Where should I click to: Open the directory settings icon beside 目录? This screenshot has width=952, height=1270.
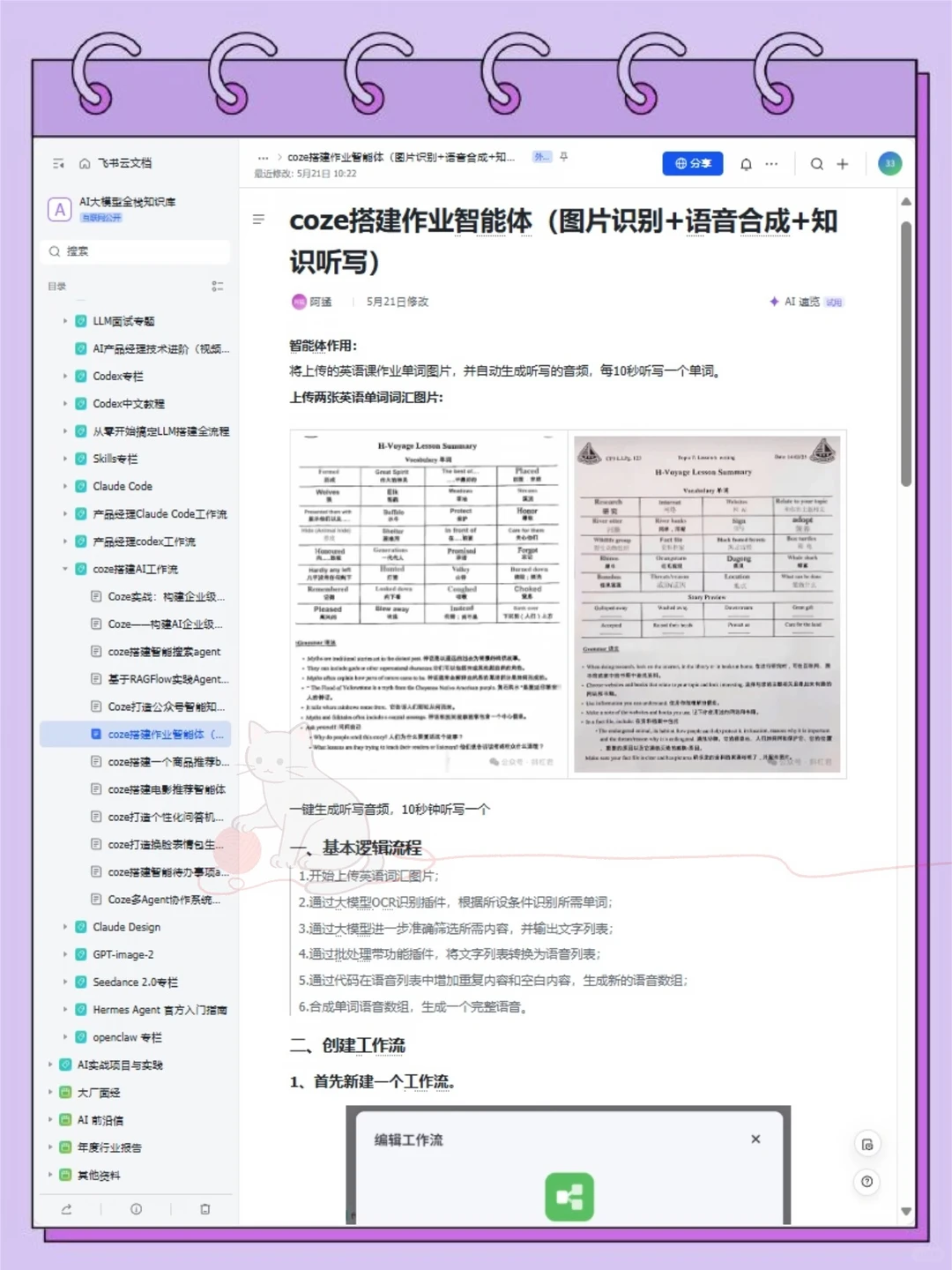[x=217, y=287]
